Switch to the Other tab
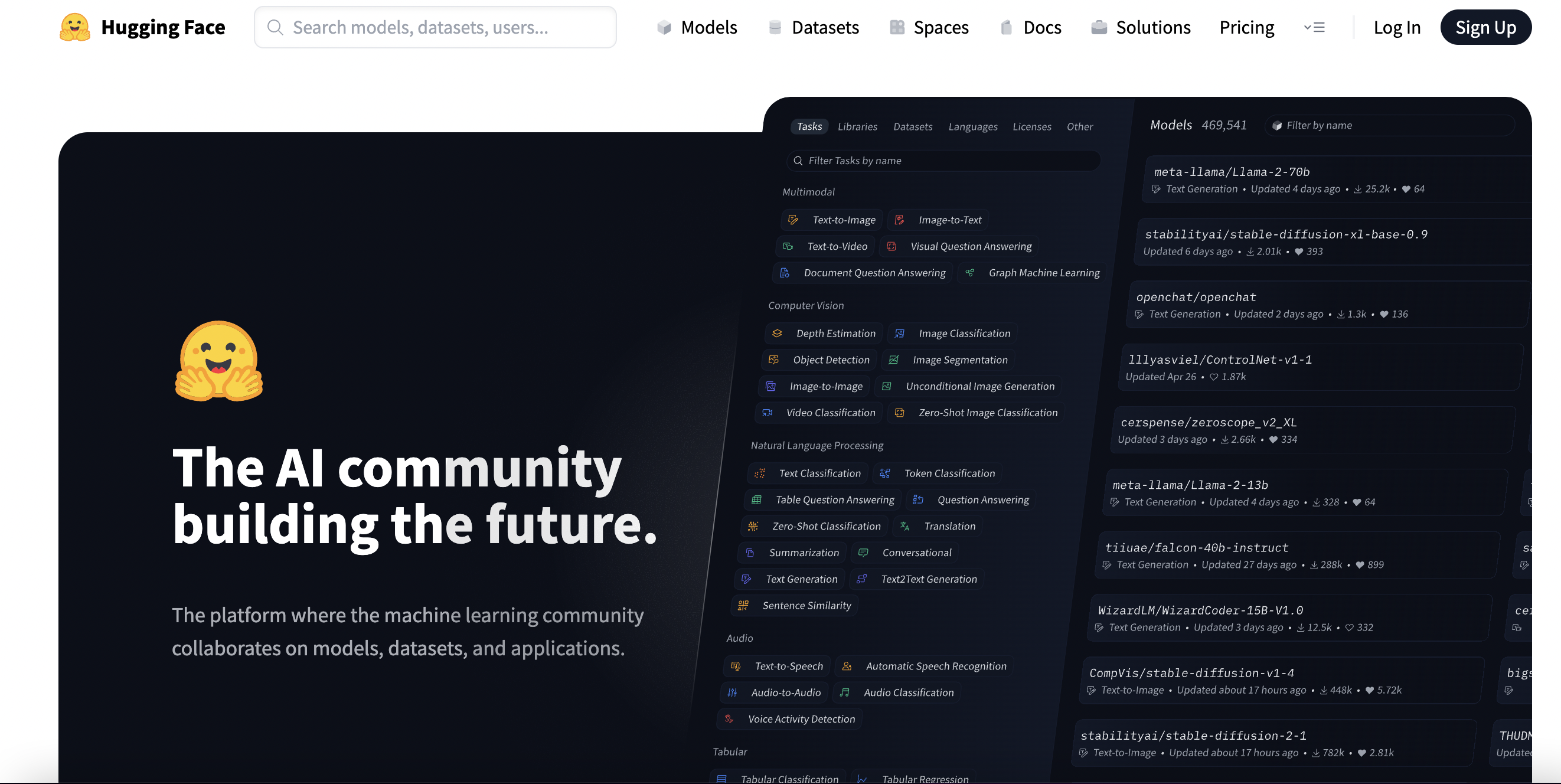Viewport: 1561px width, 784px height. click(x=1079, y=126)
